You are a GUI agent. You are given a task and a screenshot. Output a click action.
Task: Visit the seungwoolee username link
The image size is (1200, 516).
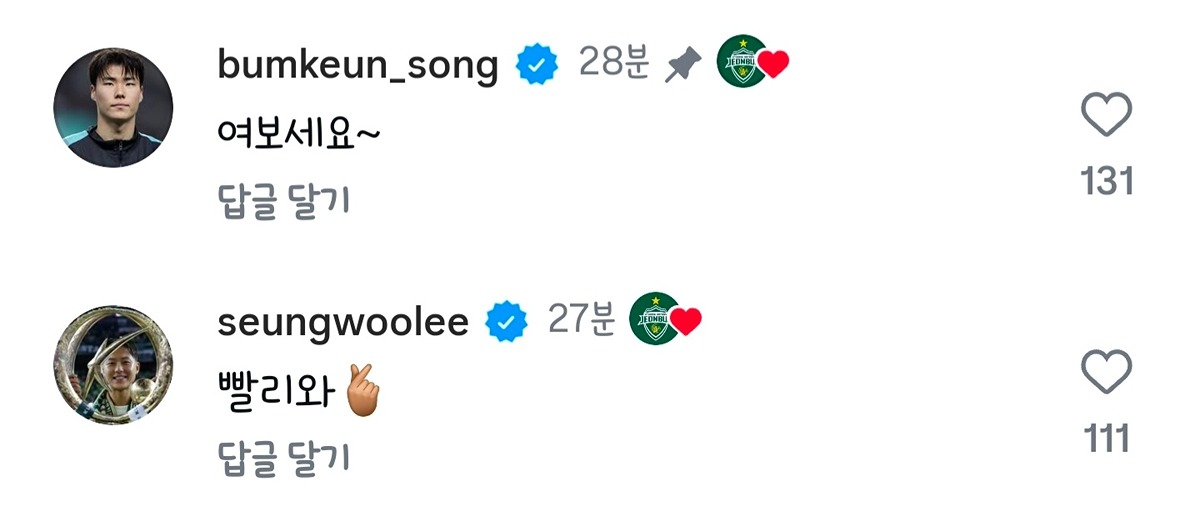point(343,322)
